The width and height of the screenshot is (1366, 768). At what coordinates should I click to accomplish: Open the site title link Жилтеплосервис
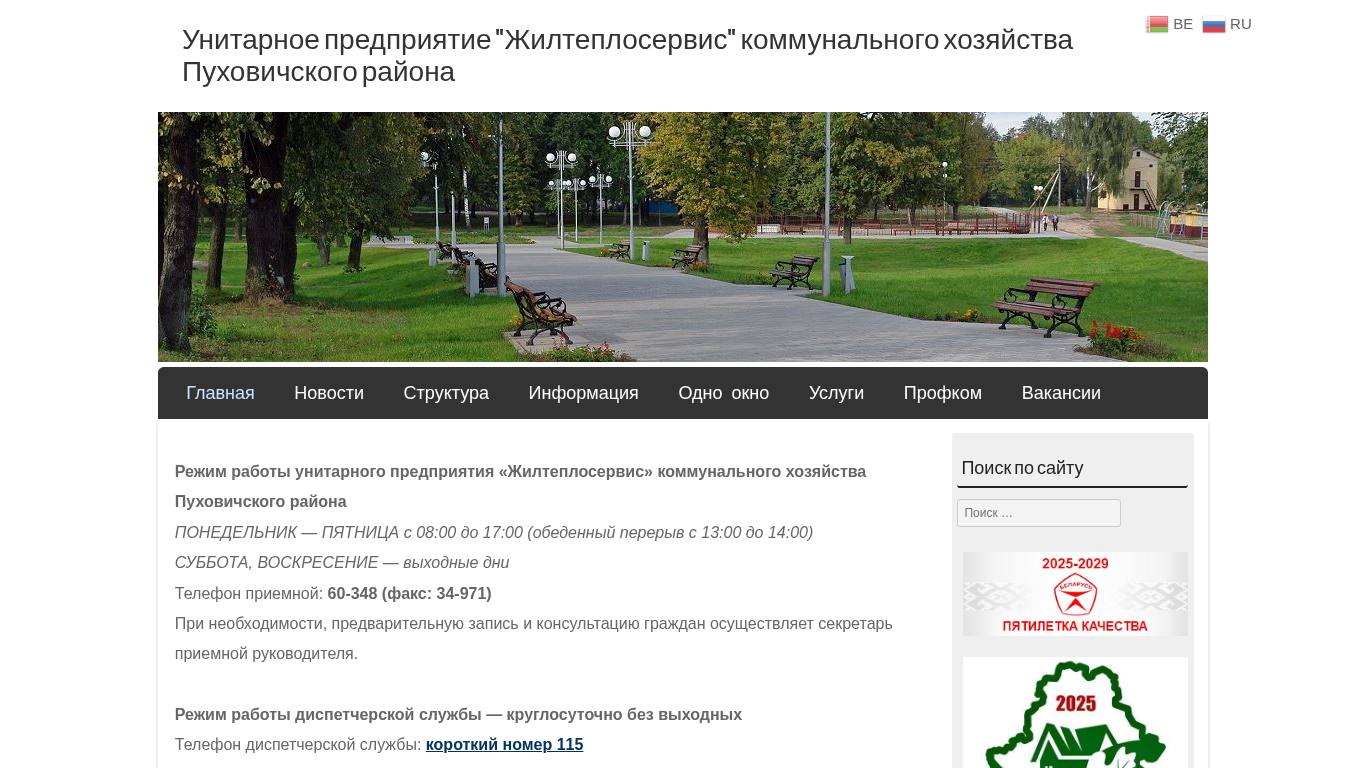[627, 55]
